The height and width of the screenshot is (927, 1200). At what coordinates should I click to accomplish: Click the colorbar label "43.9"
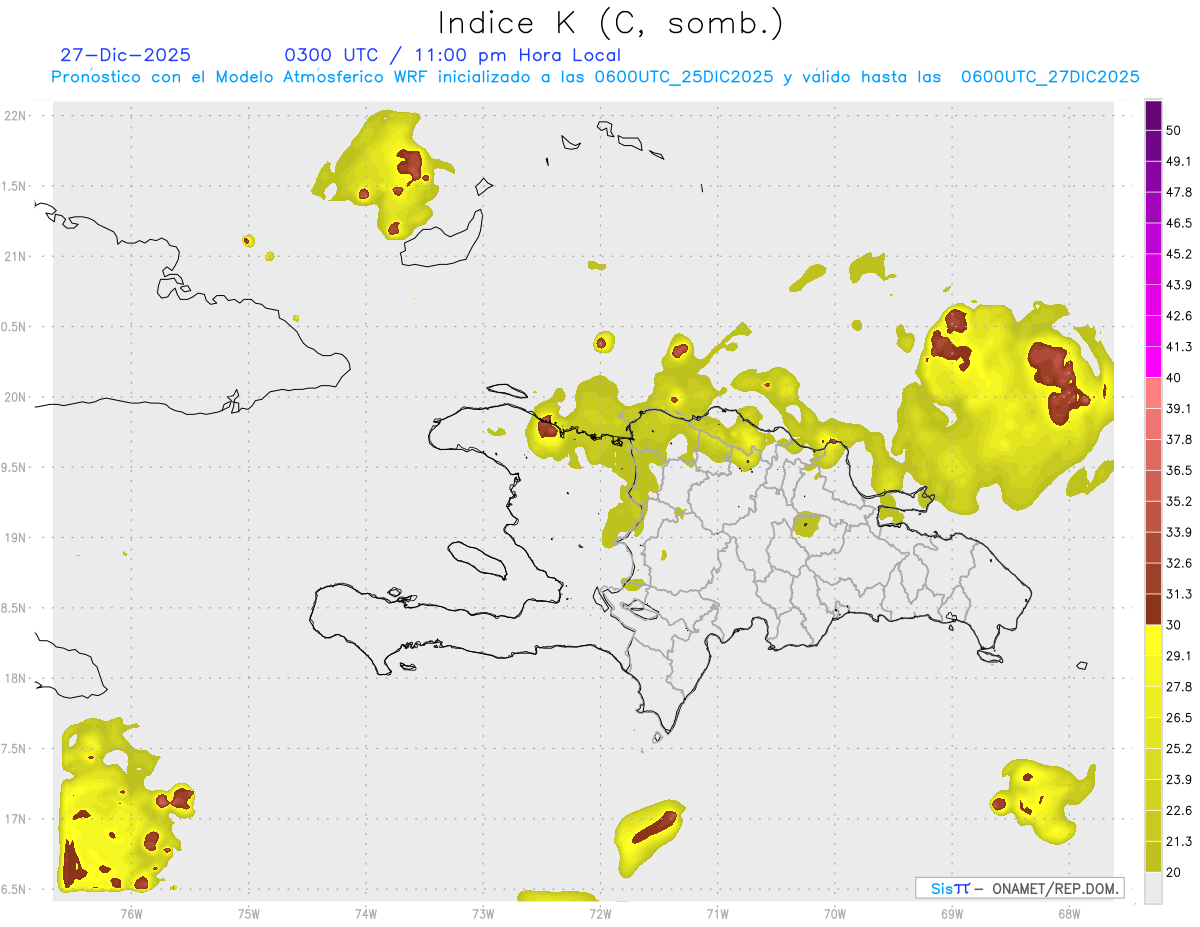tap(1179, 285)
